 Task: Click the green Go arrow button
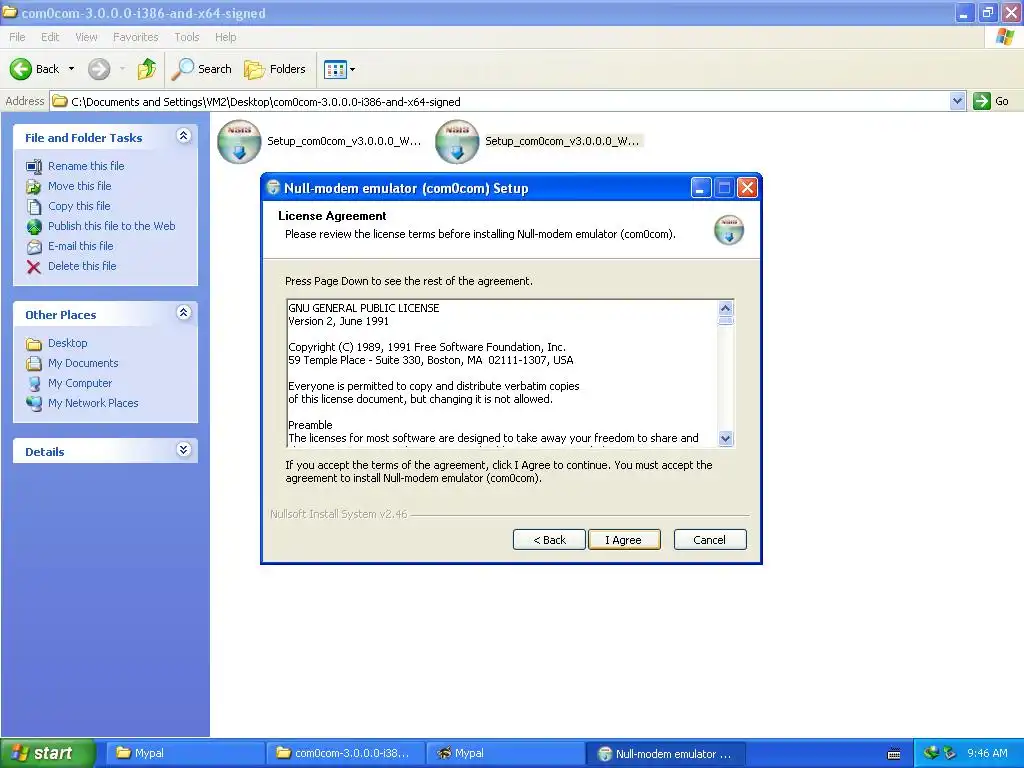pyautogui.click(x=982, y=101)
